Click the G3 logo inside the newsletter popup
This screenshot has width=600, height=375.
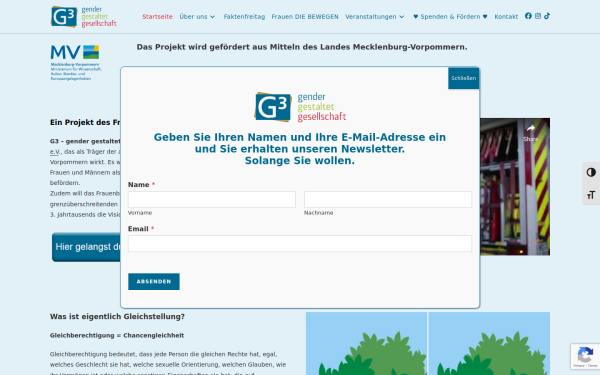coord(300,107)
